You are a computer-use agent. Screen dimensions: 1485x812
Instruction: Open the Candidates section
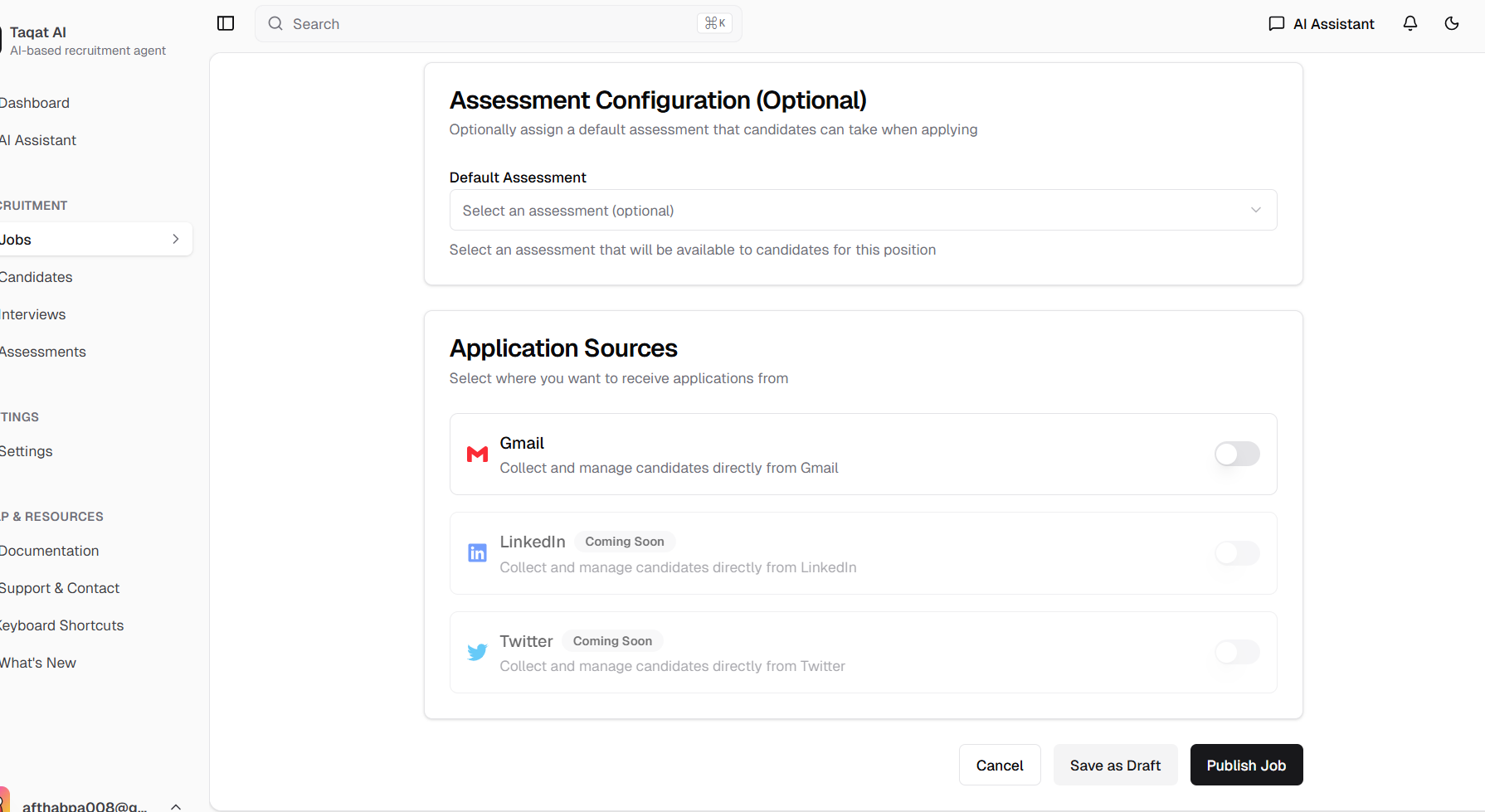pyautogui.click(x=36, y=276)
